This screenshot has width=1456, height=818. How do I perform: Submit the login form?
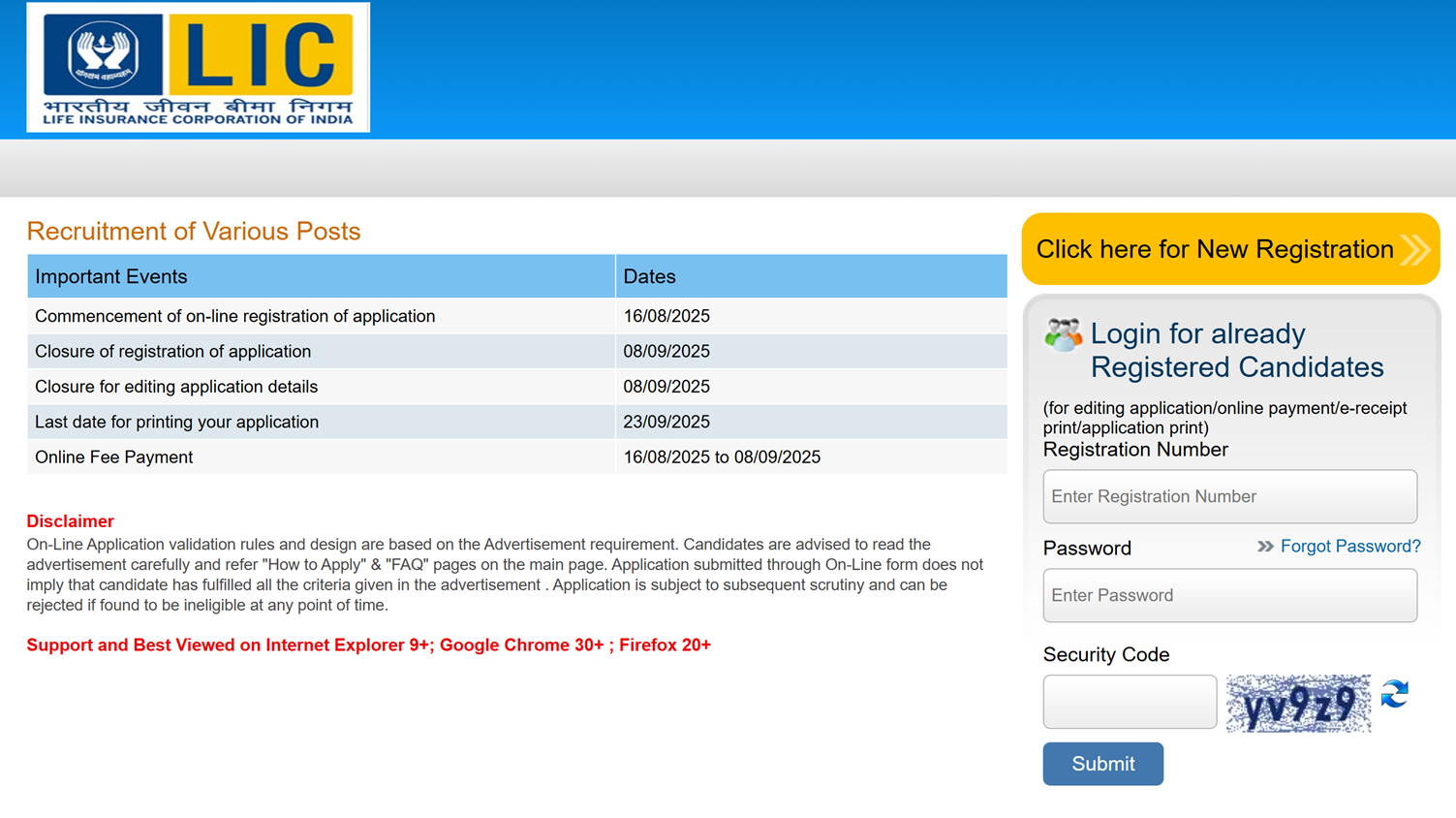tap(1102, 764)
